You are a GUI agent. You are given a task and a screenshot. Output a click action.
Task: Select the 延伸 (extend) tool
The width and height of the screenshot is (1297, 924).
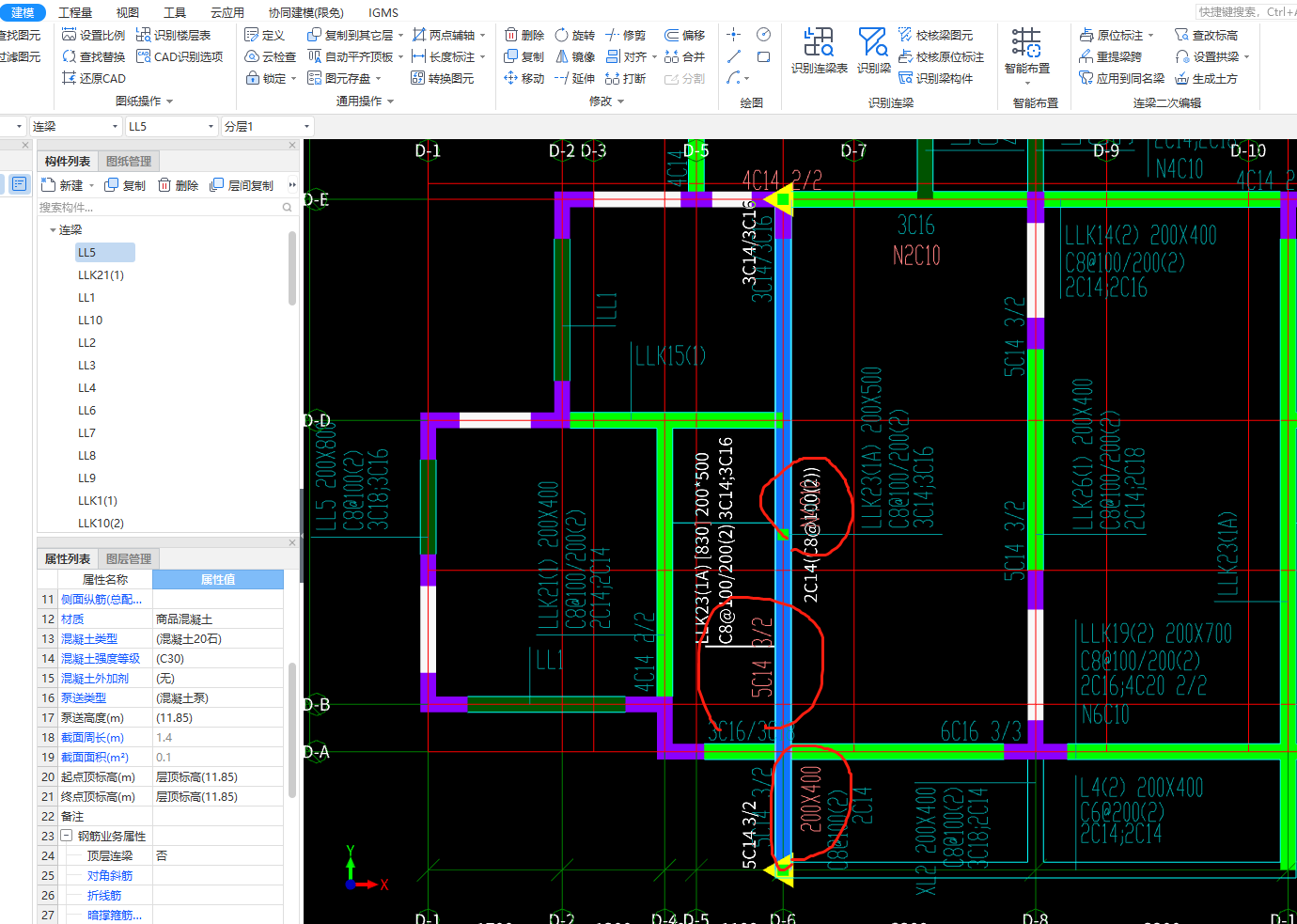click(x=574, y=78)
